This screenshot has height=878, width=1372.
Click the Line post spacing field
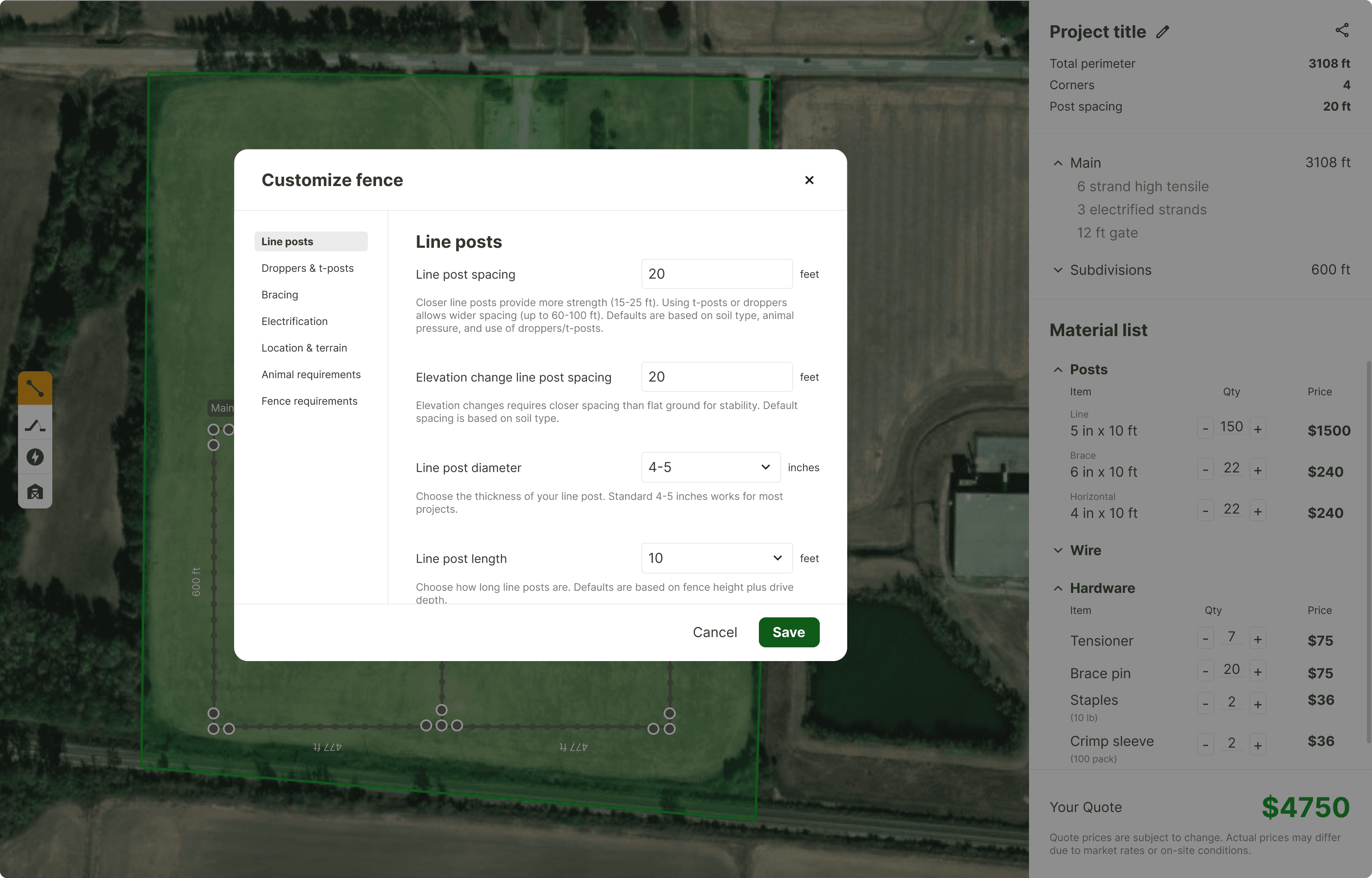716,274
